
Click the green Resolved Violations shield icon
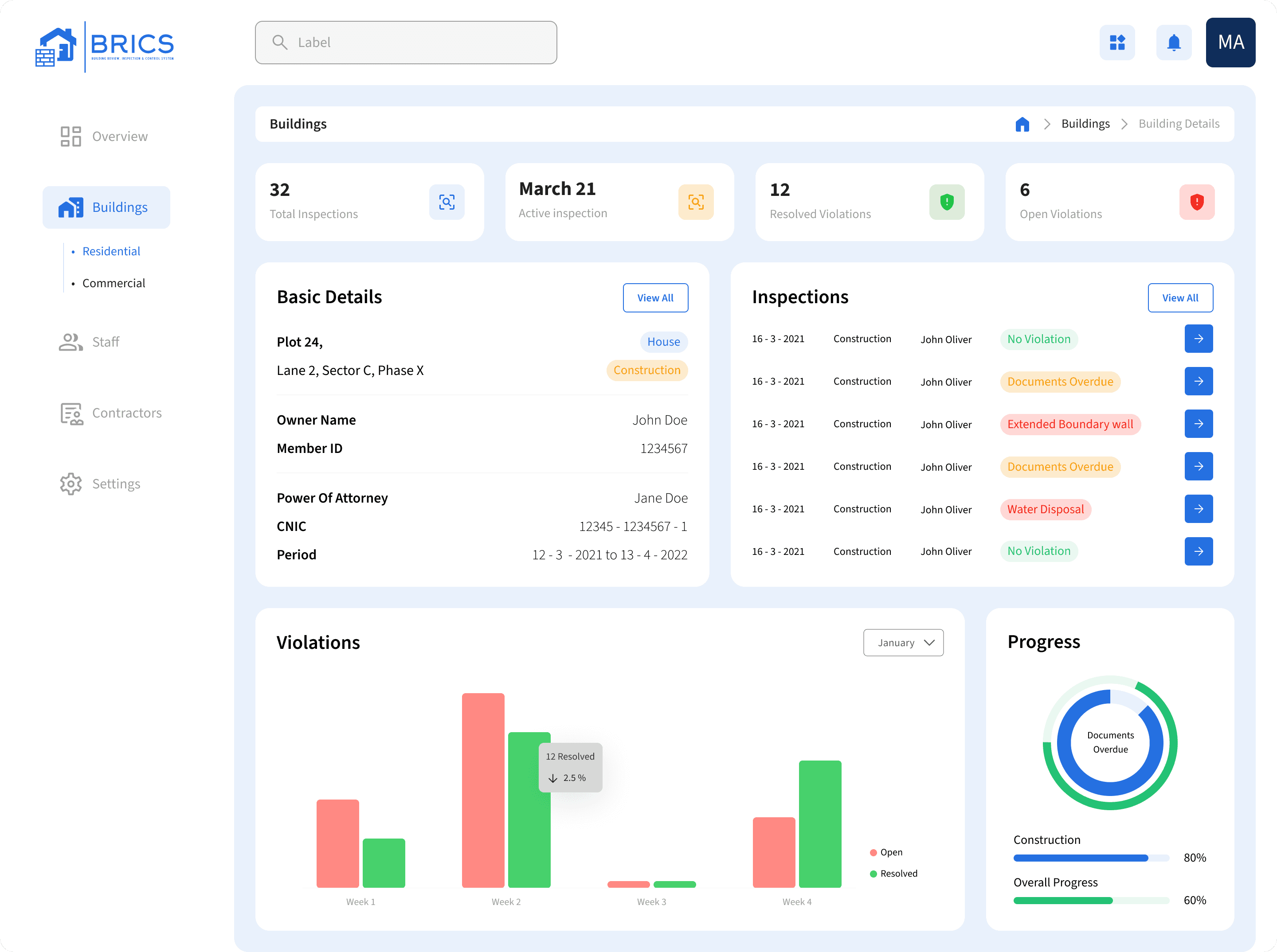point(946,202)
